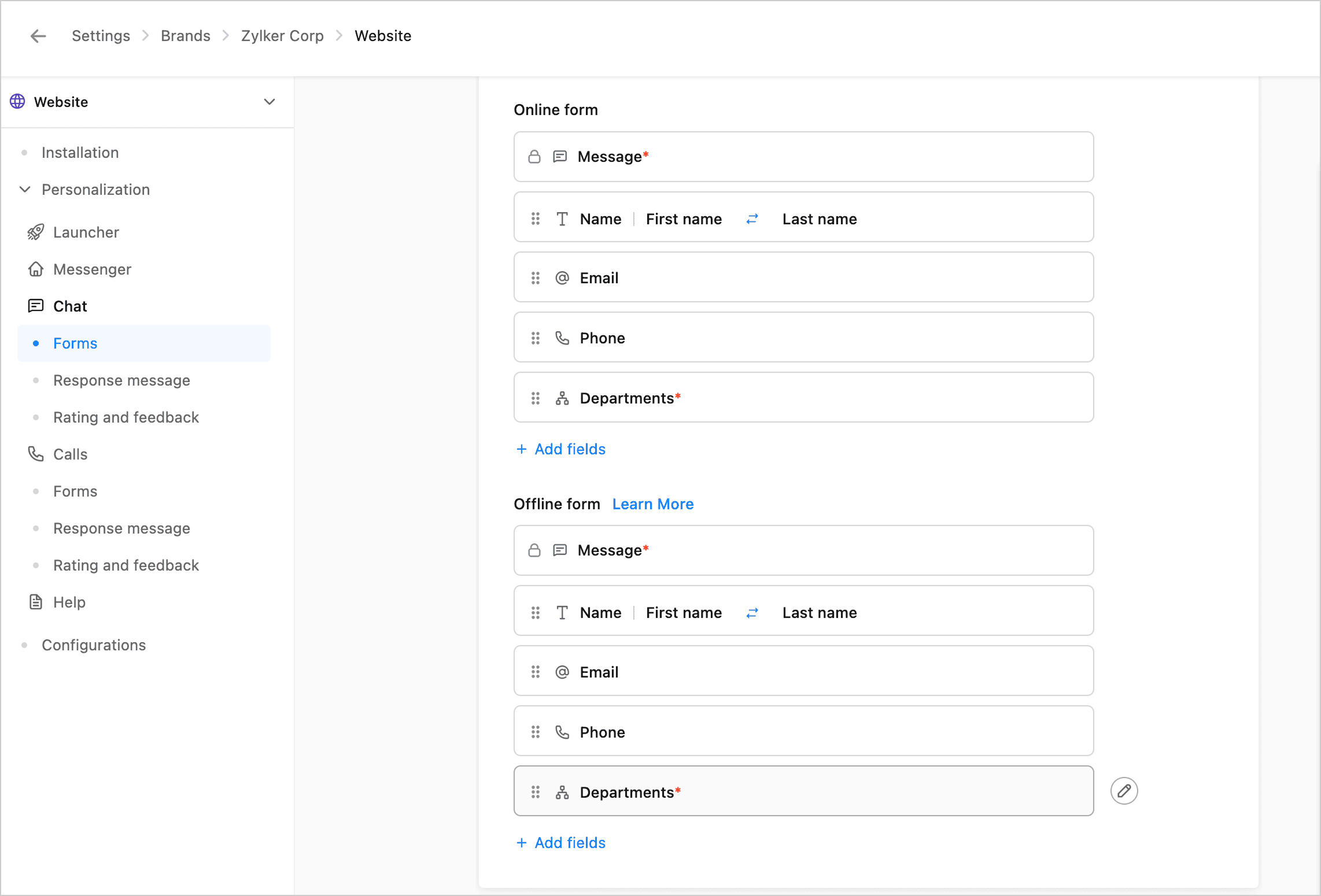
Task: Open Chat section in sidebar
Action: (x=70, y=306)
